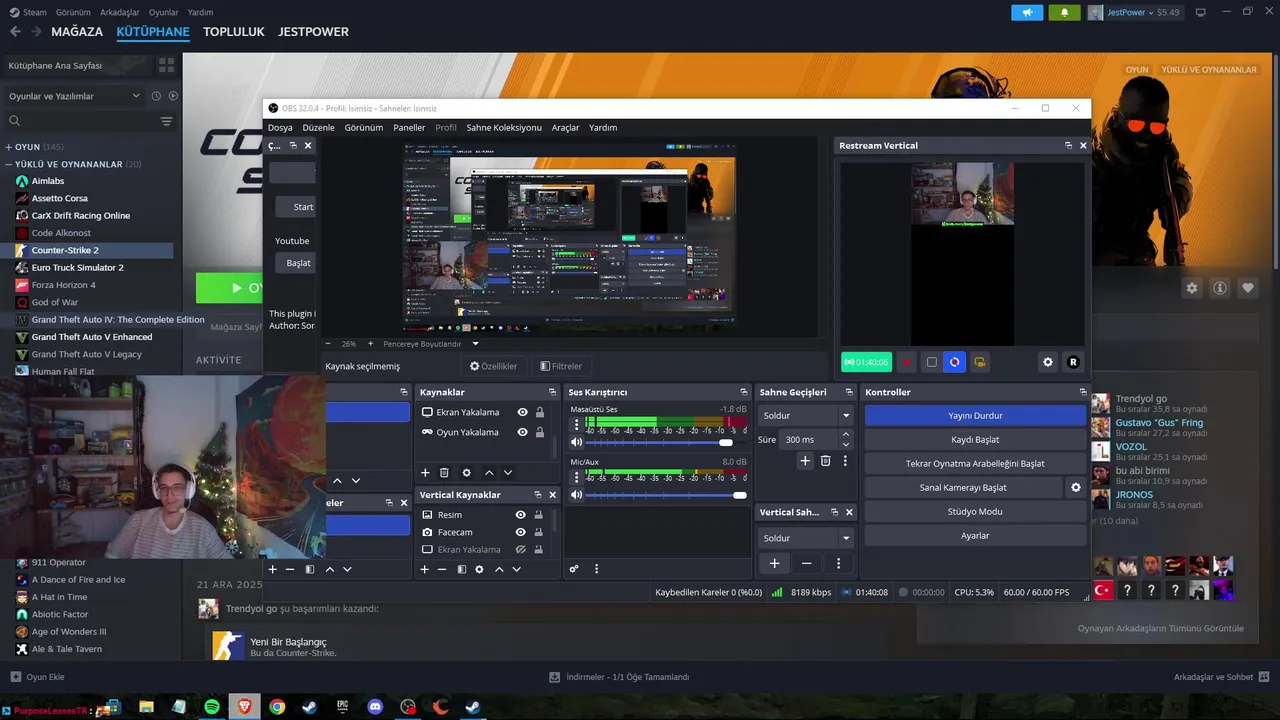The image size is (1280, 720).
Task: Open Paneller menu in OBS
Action: [x=409, y=127]
